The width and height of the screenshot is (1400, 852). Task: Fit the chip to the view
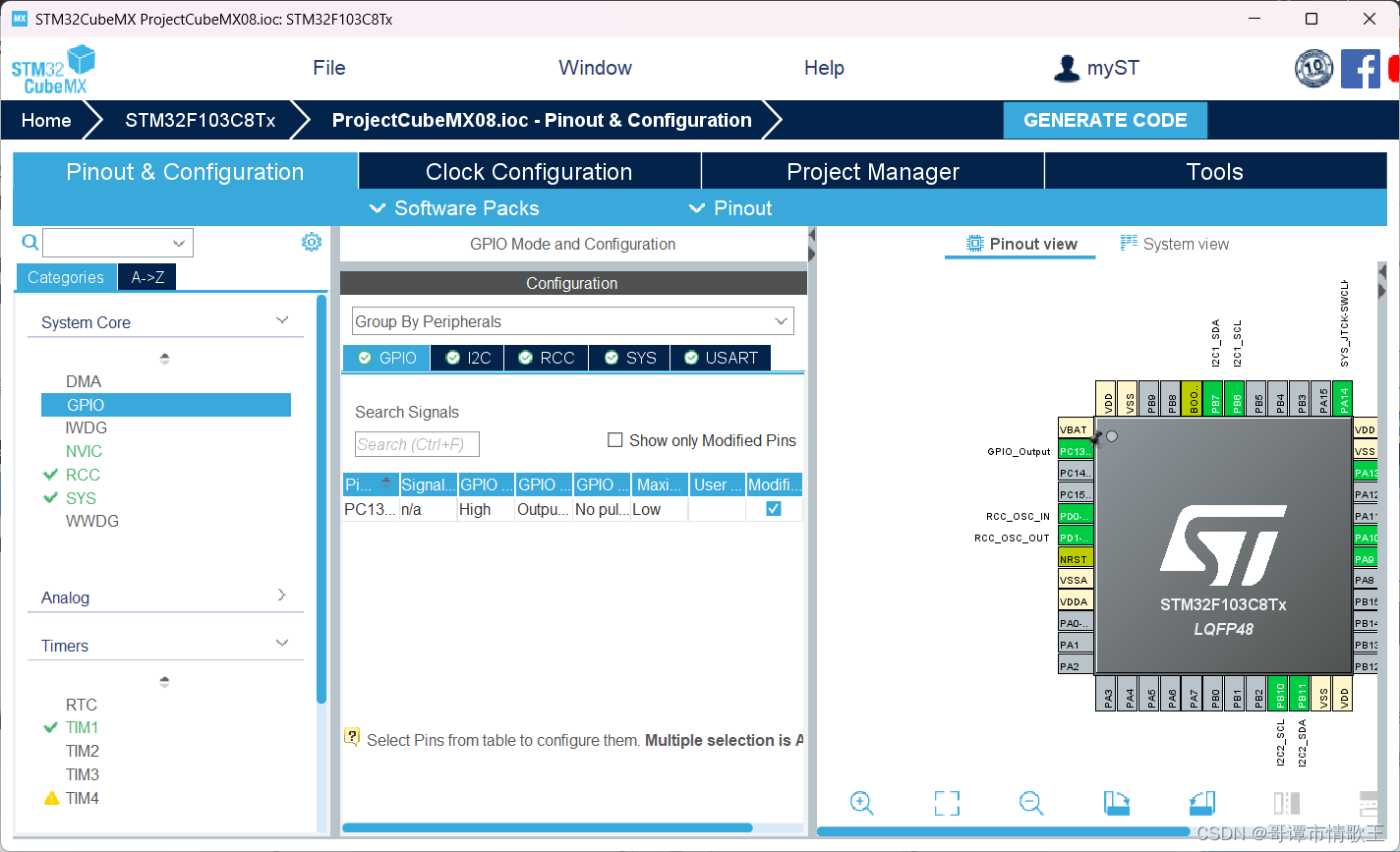coord(946,803)
